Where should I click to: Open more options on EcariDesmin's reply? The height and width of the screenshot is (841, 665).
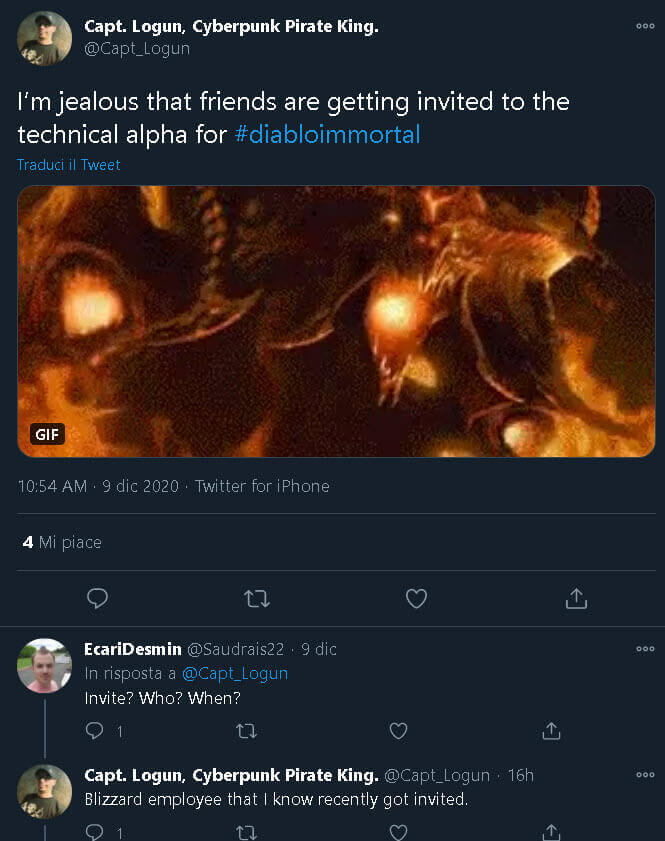[645, 649]
